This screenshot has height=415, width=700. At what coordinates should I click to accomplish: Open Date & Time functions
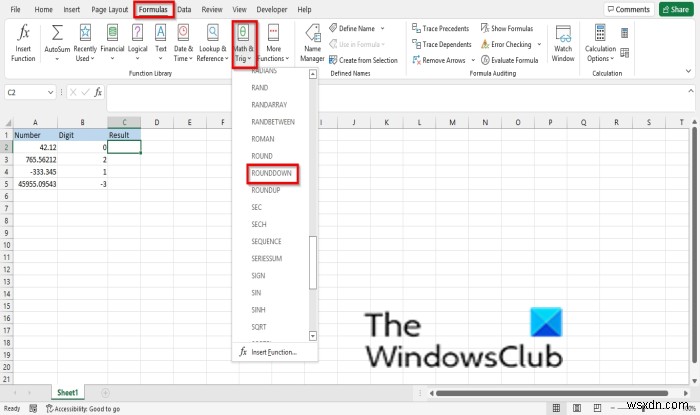point(183,43)
